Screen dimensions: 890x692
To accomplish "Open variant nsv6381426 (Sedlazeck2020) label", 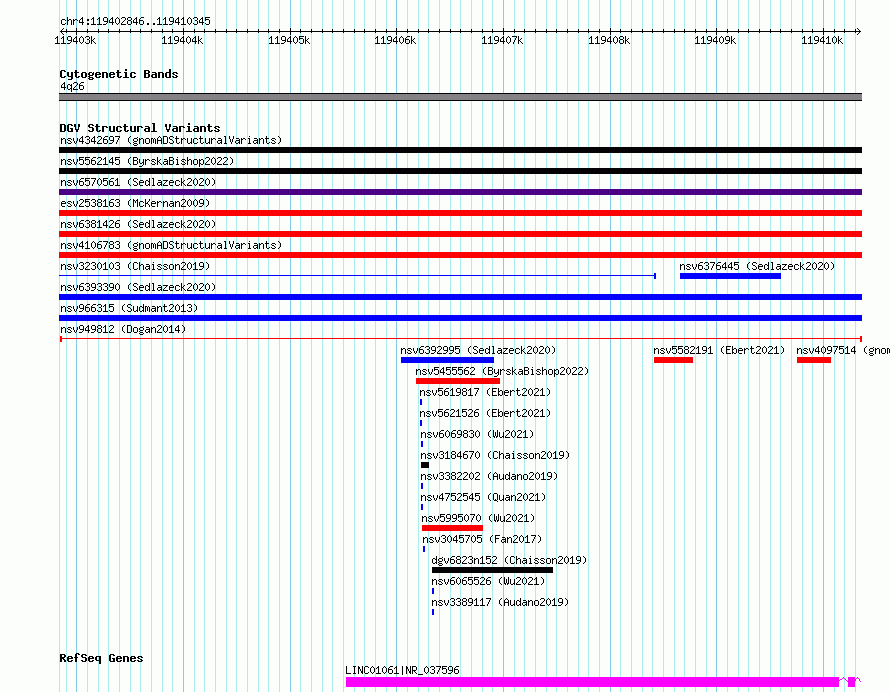I will 138,224.
